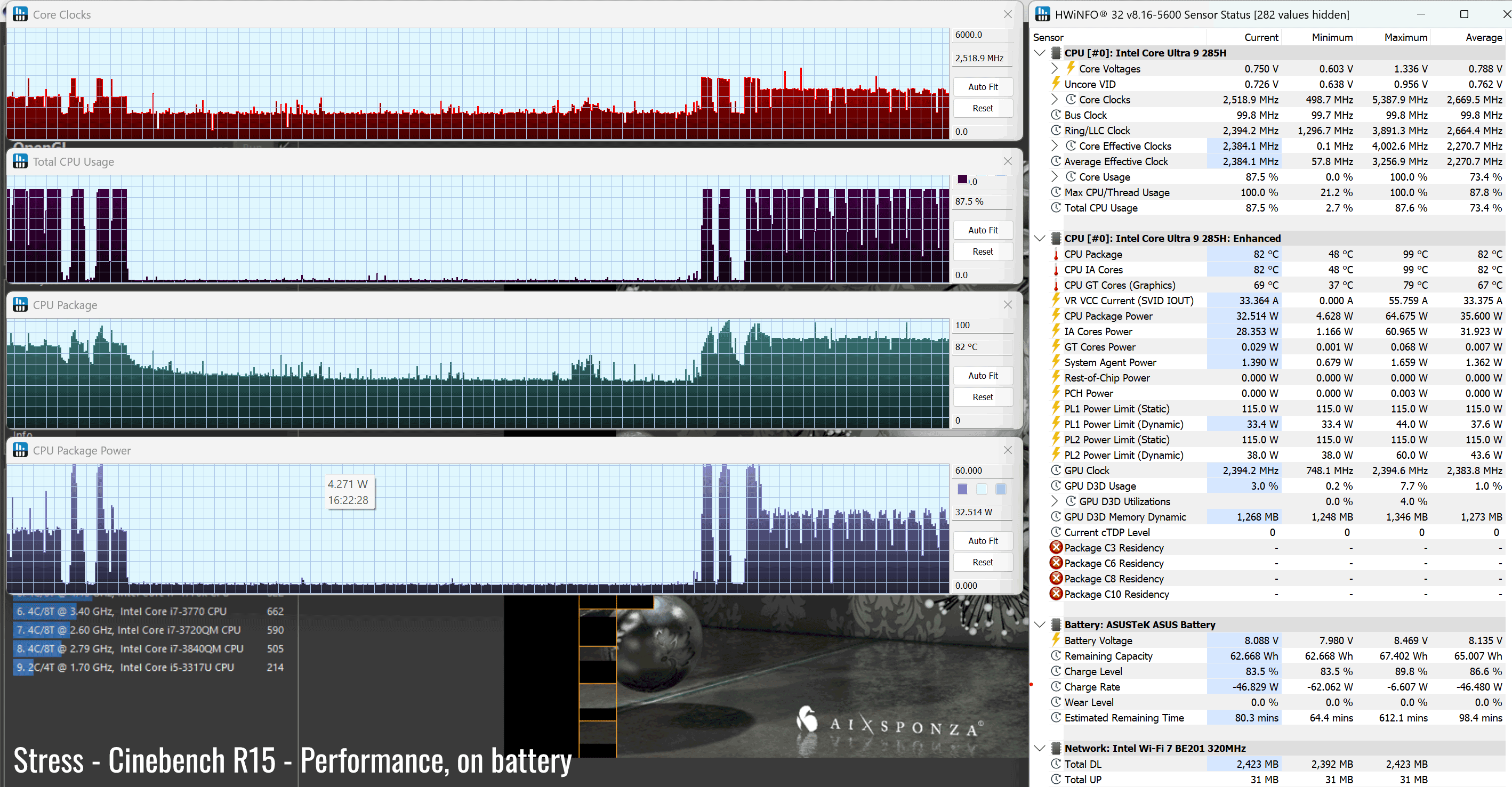Expand the Core Voltages row
This screenshot has width=1512, height=787.
1054,69
